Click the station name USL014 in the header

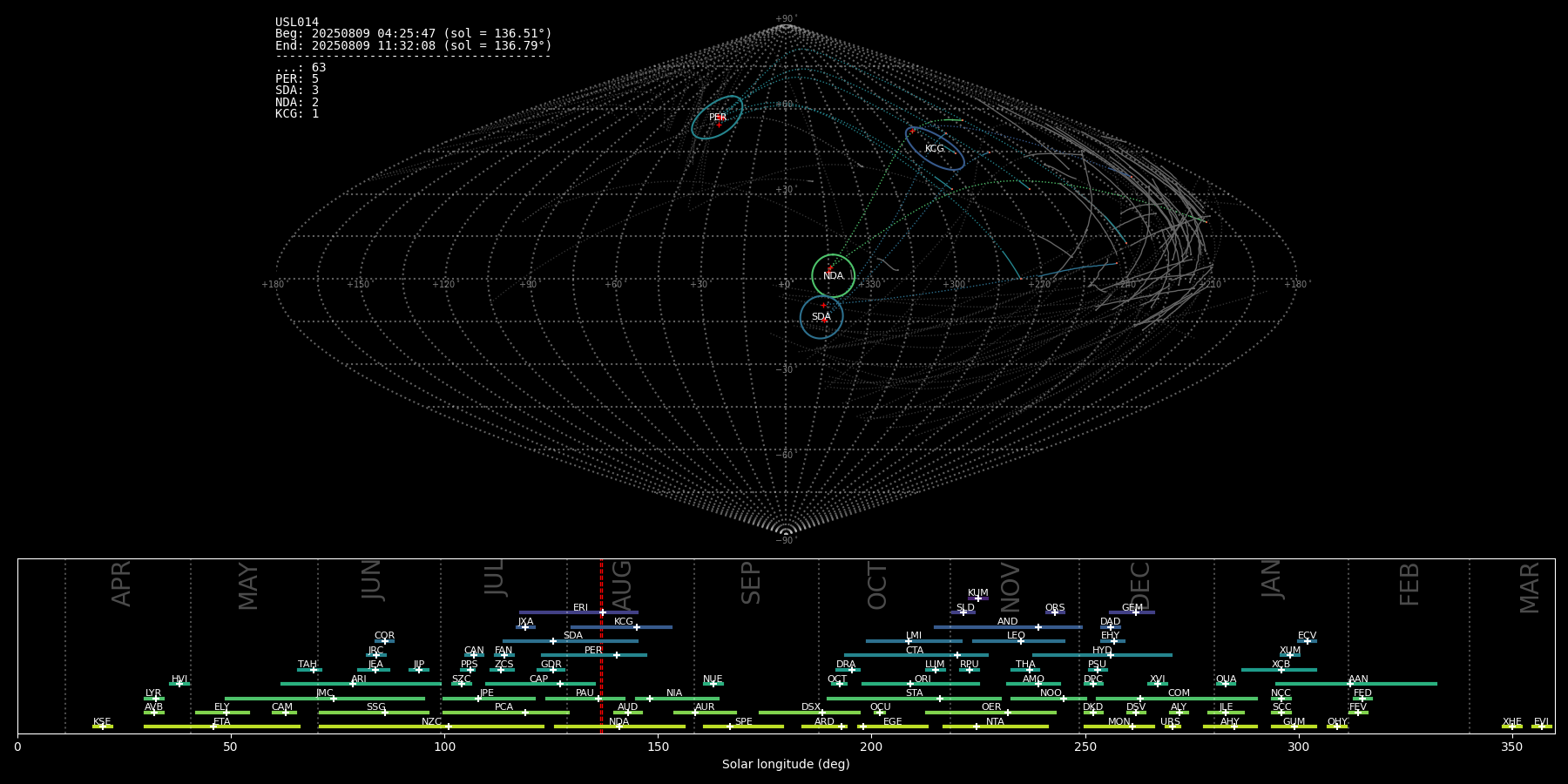pos(297,23)
